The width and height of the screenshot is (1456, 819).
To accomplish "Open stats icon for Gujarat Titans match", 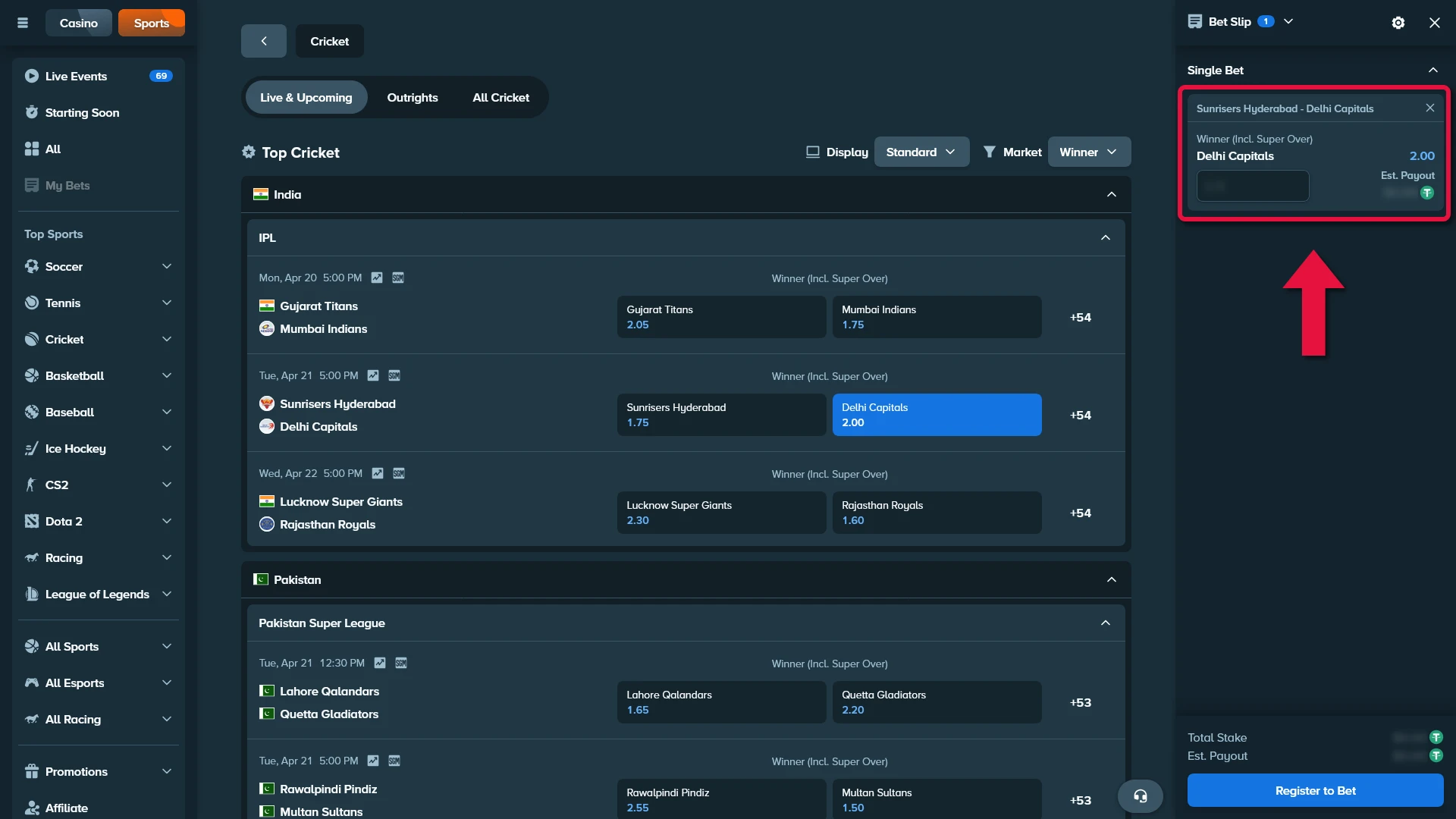I will [377, 278].
